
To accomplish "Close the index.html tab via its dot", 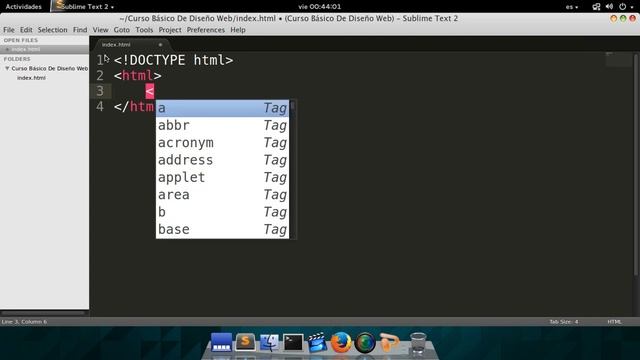I will (160, 44).
